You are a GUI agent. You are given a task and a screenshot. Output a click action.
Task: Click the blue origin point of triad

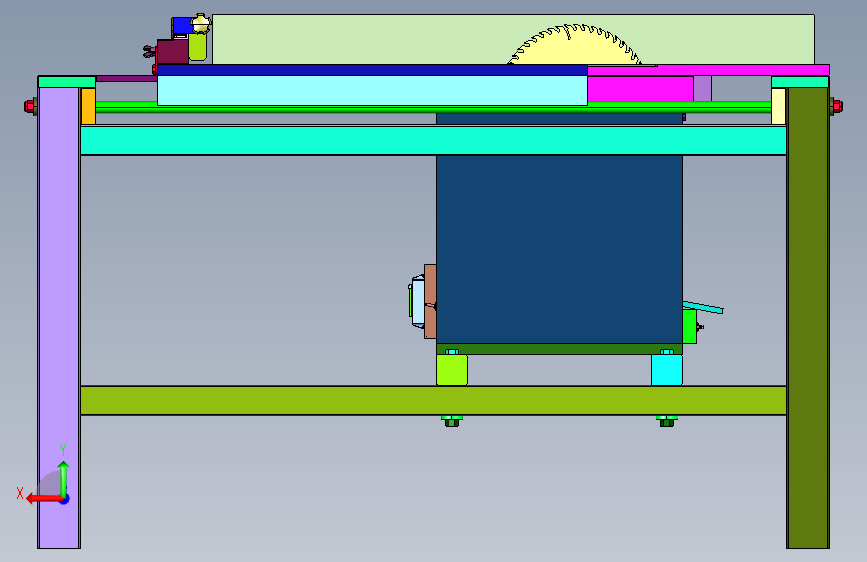click(x=65, y=499)
